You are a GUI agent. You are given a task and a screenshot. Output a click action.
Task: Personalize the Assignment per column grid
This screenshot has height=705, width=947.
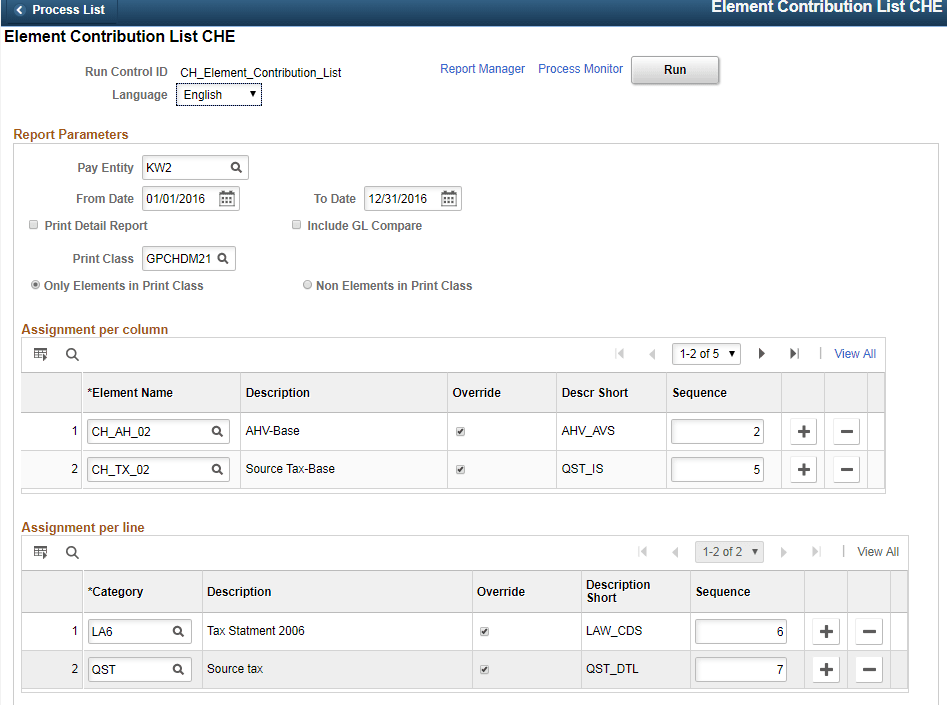pos(40,354)
